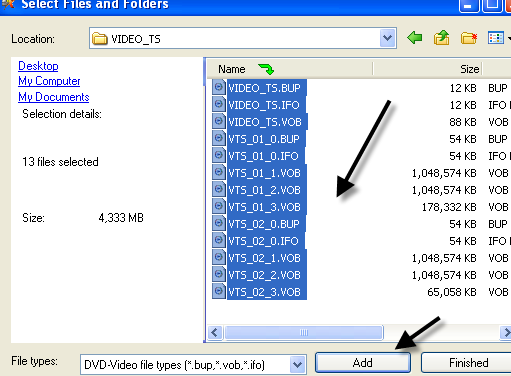Open the Desktop link
The width and height of the screenshot is (511, 376).
38,66
